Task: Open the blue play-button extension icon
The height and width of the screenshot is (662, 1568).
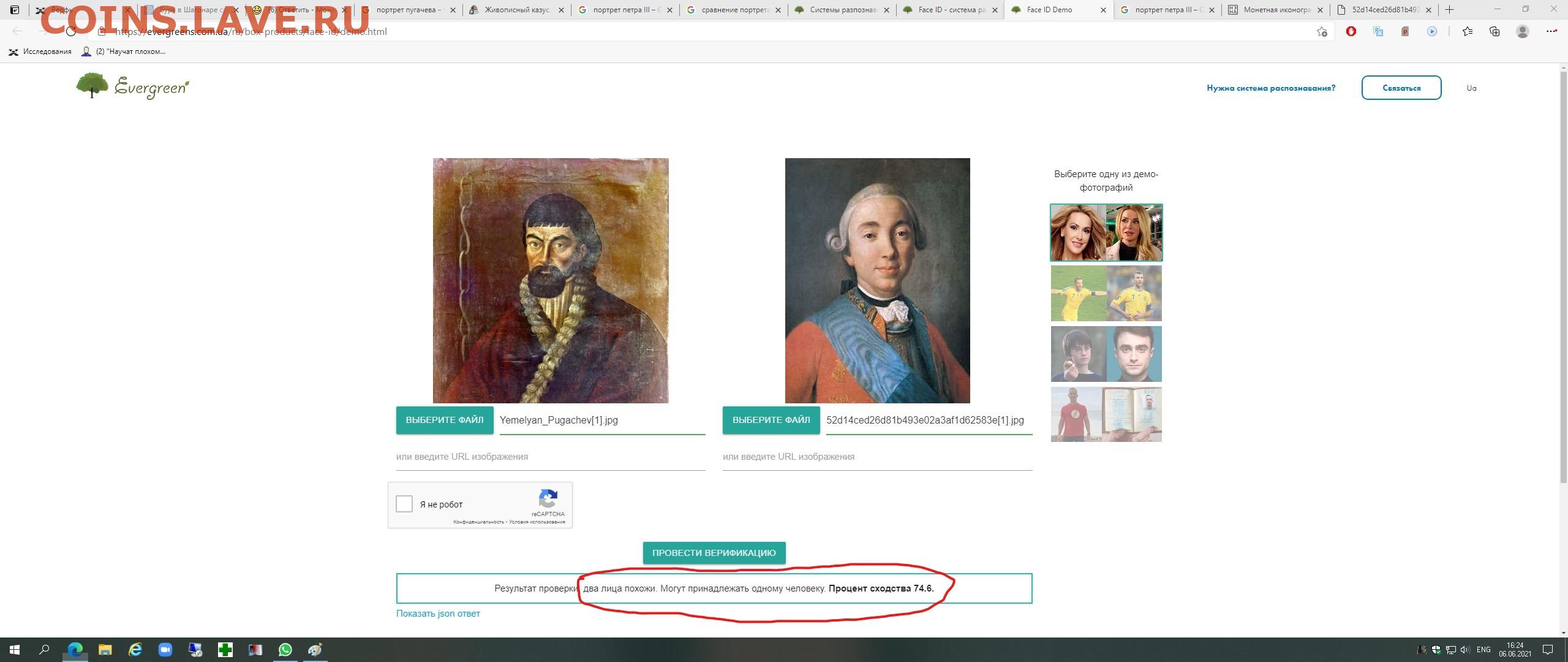Action: [1432, 31]
